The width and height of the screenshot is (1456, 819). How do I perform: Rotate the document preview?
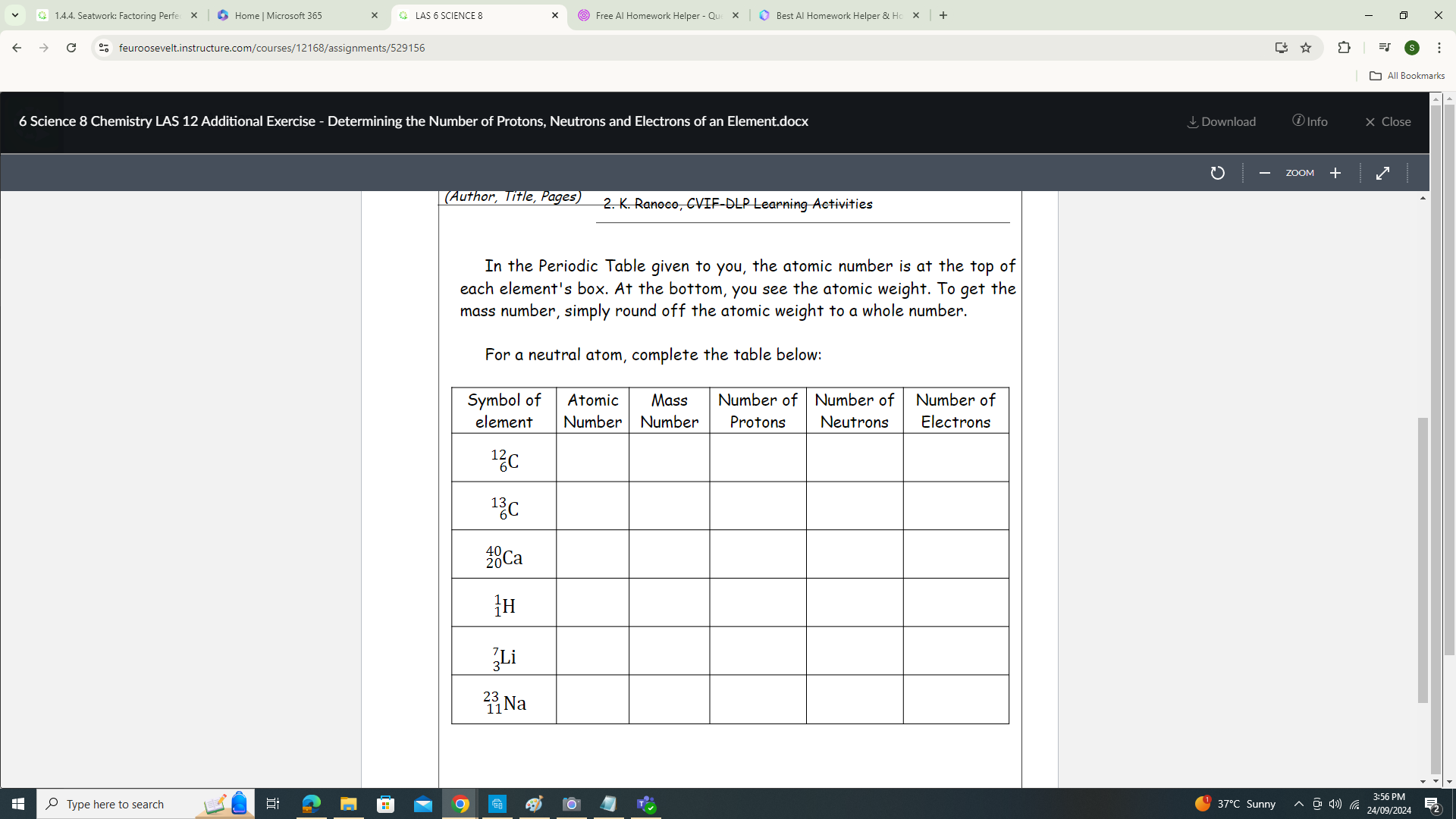[1217, 173]
